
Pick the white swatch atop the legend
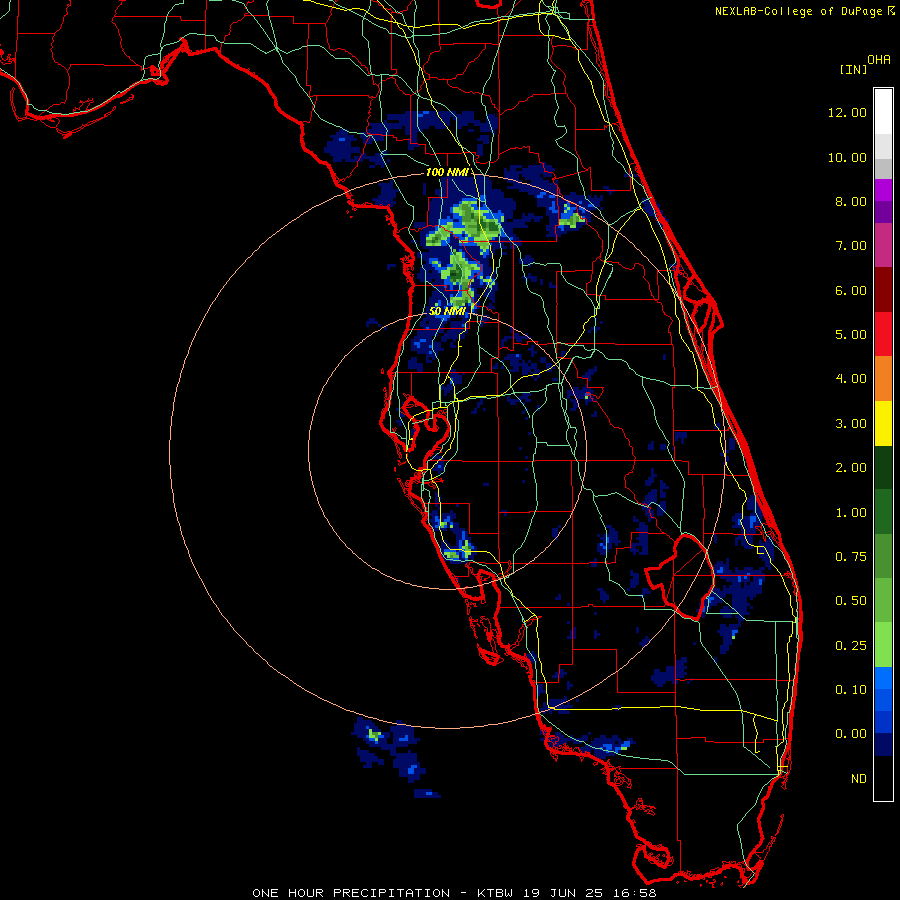(x=883, y=112)
